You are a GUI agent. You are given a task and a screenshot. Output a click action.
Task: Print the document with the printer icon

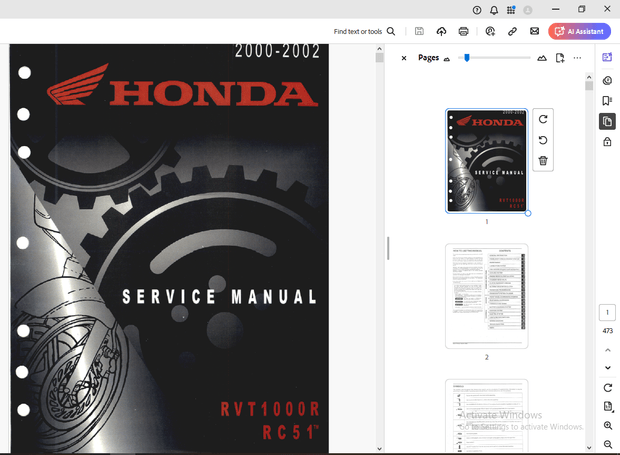pos(463,31)
